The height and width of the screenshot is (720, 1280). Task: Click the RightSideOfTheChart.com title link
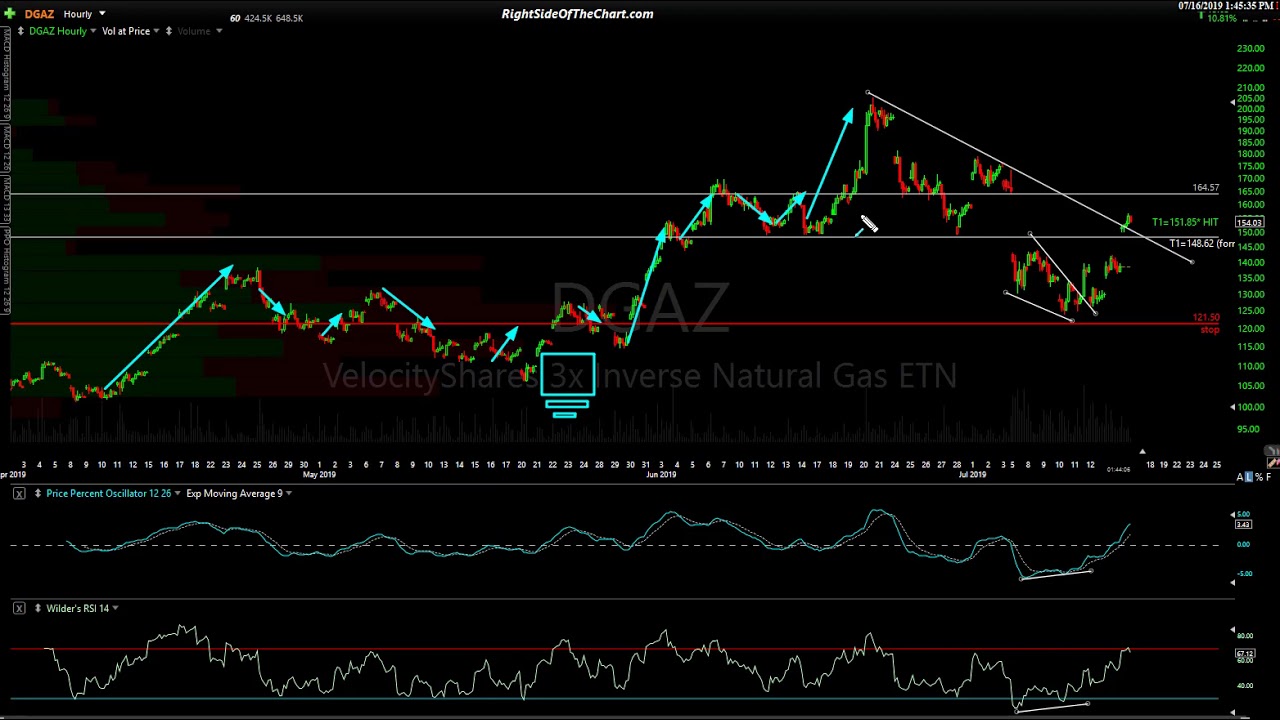(577, 14)
